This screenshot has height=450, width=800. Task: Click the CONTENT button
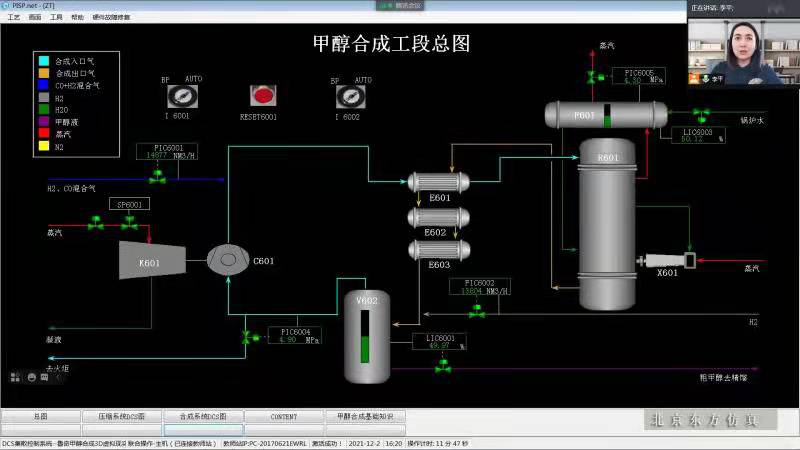284,416
